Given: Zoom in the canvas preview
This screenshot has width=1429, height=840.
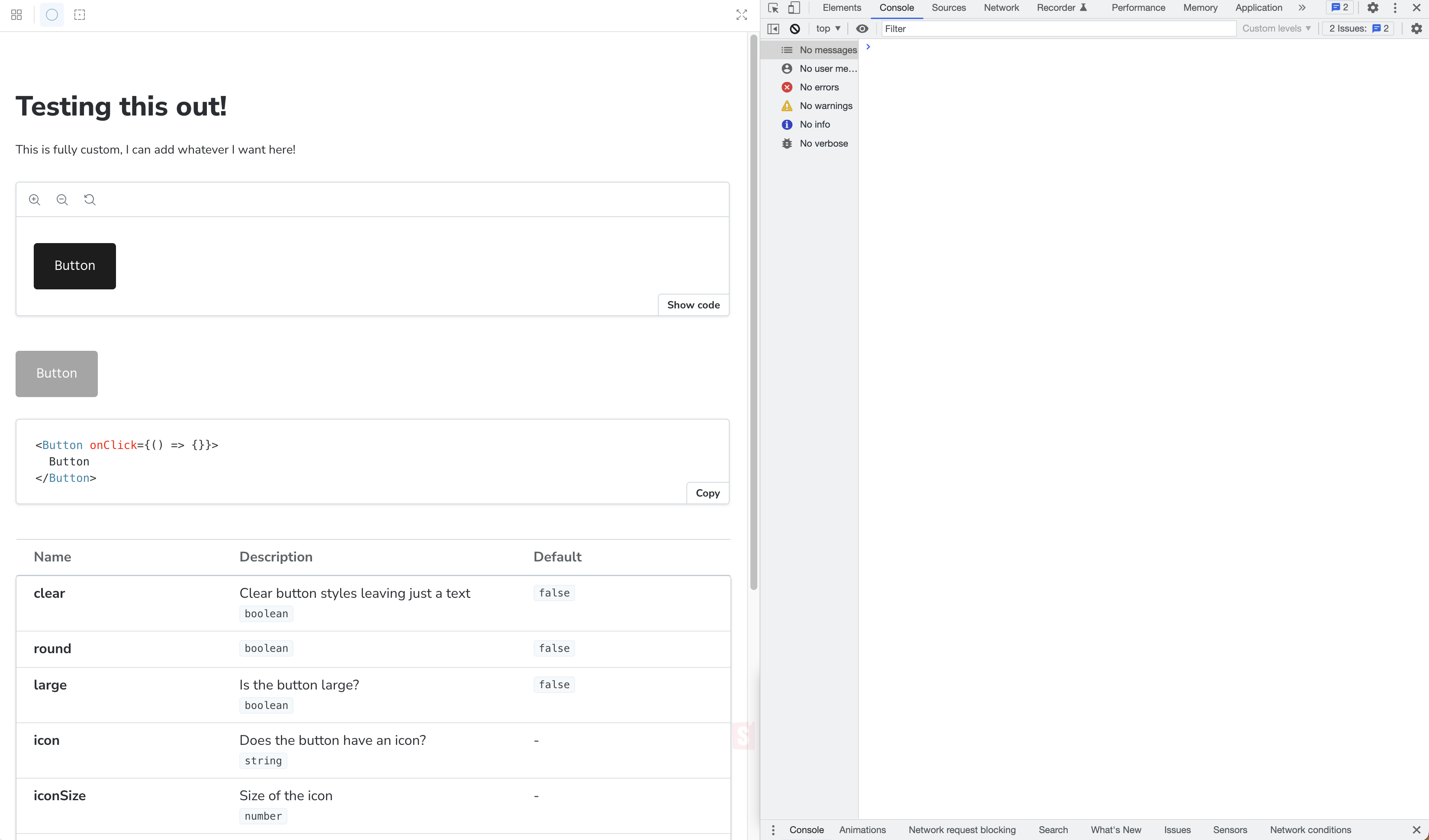Looking at the screenshot, I should click(x=35, y=199).
